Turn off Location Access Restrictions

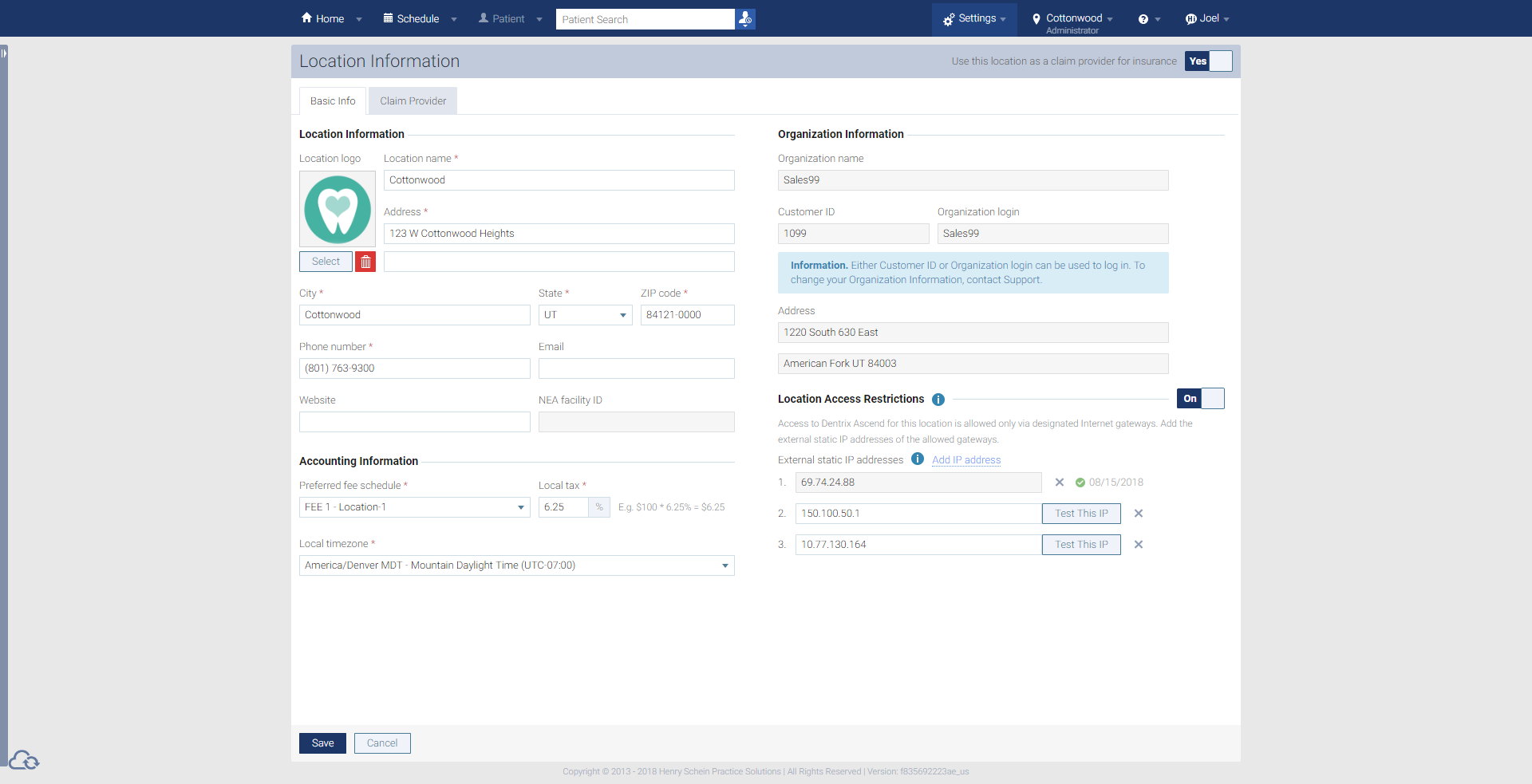[1213, 398]
